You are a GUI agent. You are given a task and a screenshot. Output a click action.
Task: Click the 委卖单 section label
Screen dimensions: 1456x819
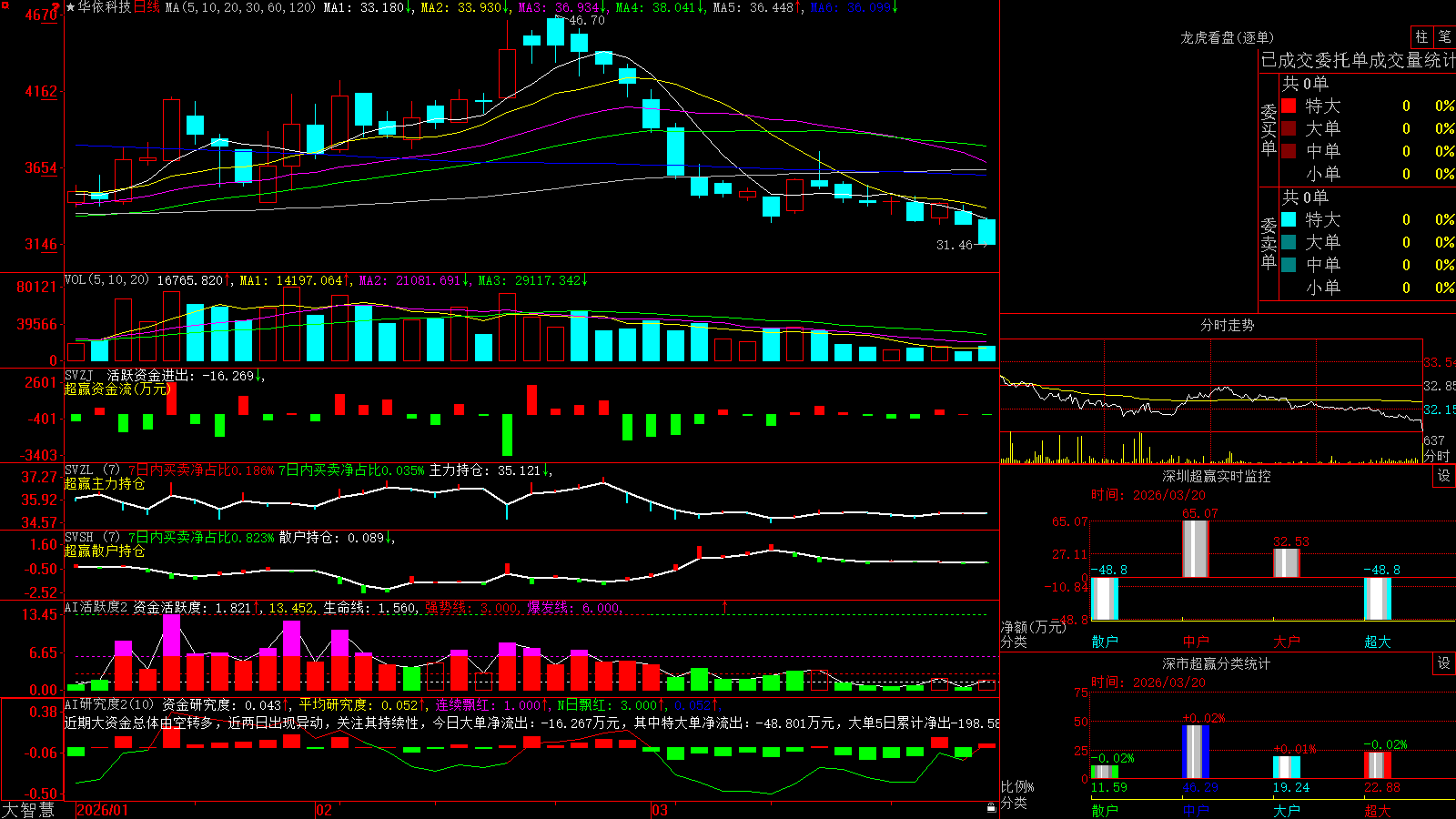[x=1269, y=243]
